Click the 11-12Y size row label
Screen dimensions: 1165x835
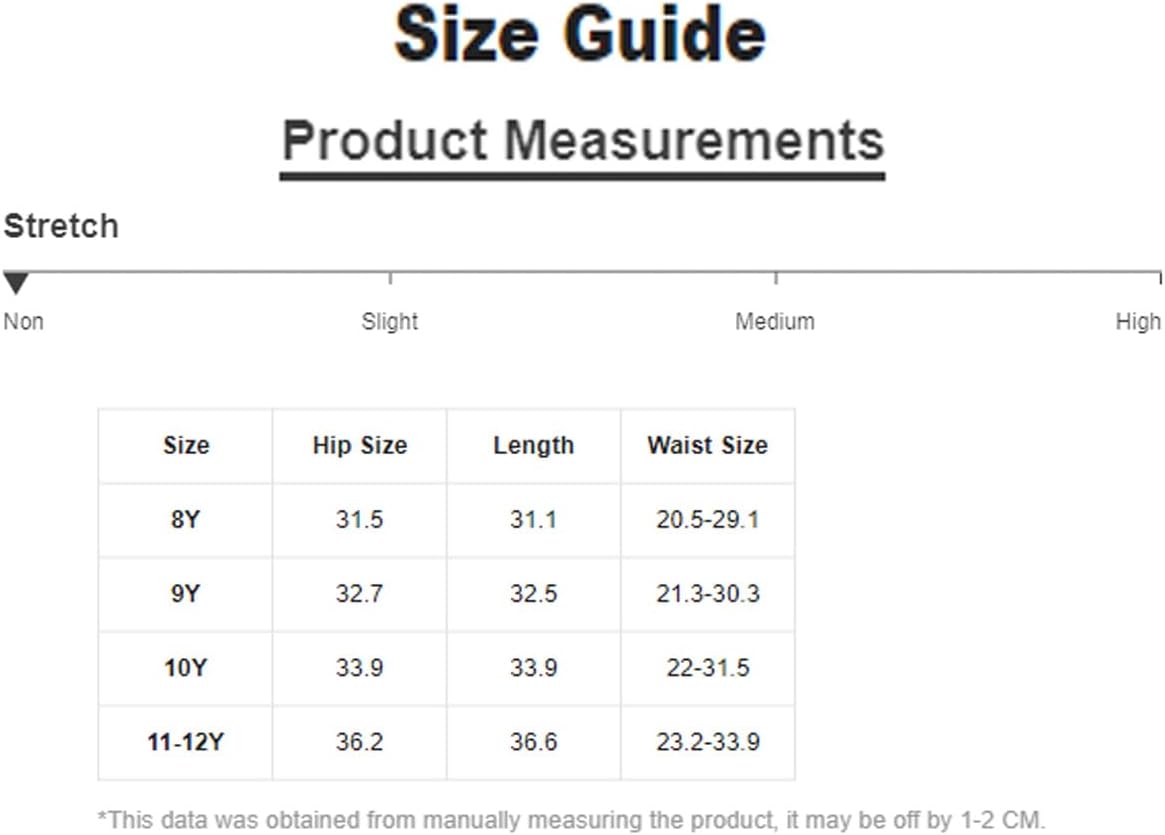tap(186, 742)
